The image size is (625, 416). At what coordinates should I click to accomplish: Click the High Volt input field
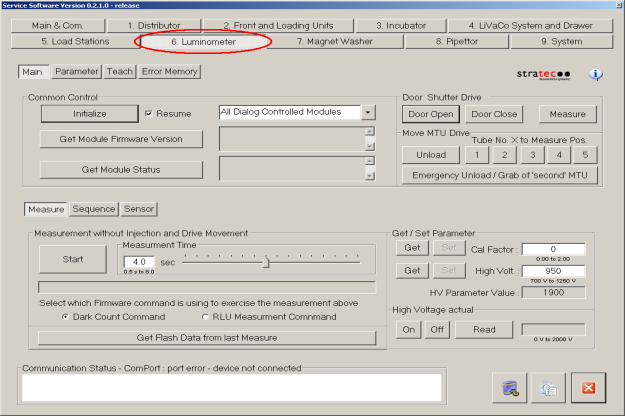point(553,270)
